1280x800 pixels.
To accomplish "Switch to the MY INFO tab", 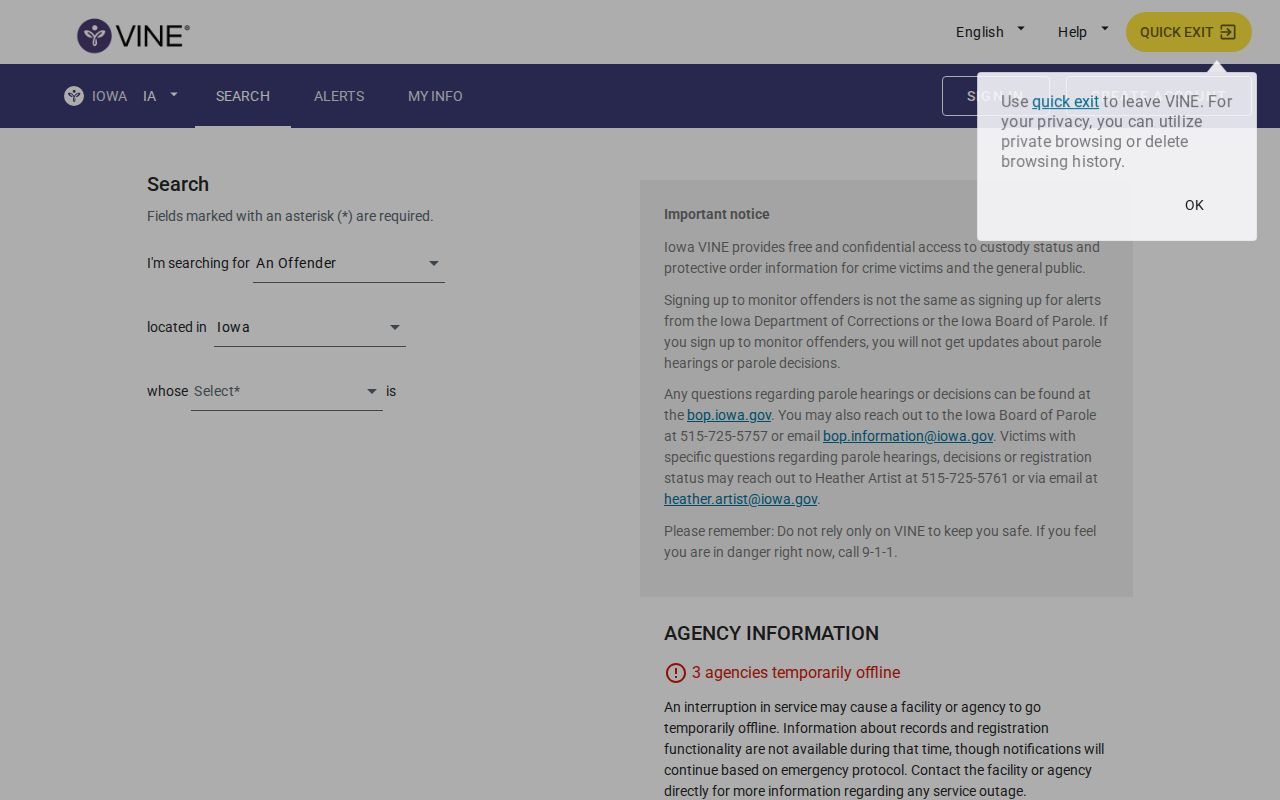I will (x=435, y=96).
